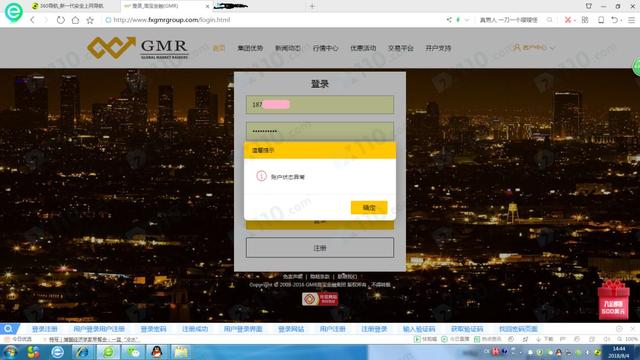Select the 找回密码页面 search suggestion
640x360 pixels.
tap(518, 329)
